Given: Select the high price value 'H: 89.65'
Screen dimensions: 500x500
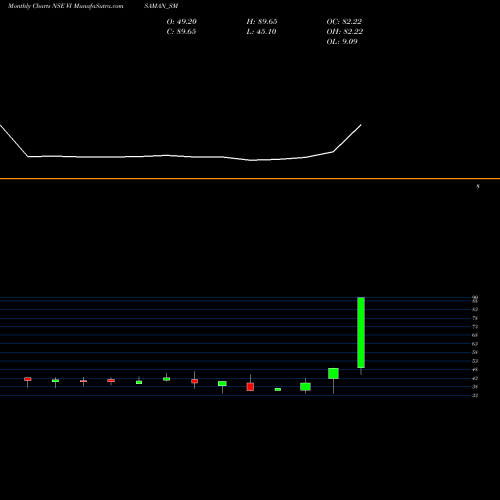Looking at the screenshot, I should 262,22.
